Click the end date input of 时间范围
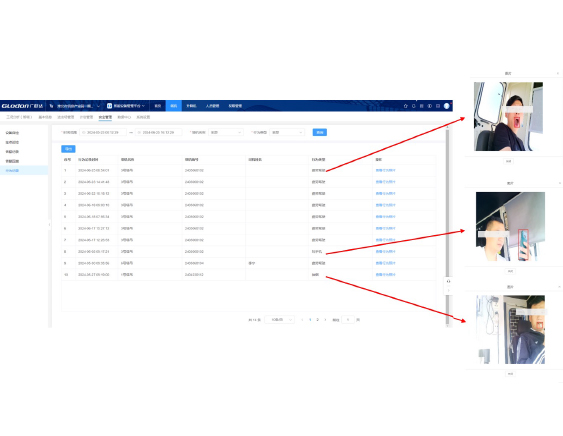This screenshot has width=563, height=436. [158, 133]
